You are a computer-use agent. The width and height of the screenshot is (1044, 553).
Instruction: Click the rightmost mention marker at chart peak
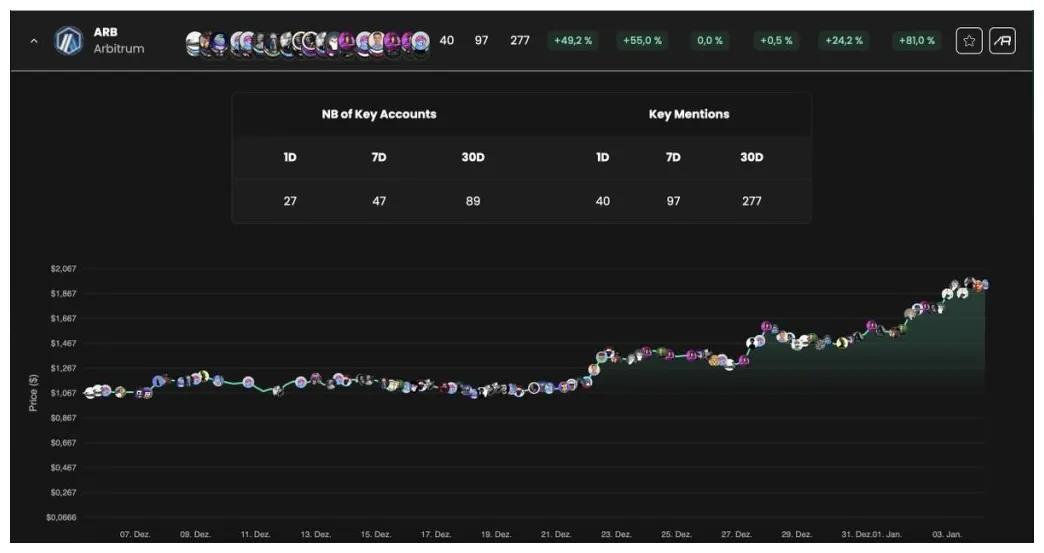(x=985, y=285)
